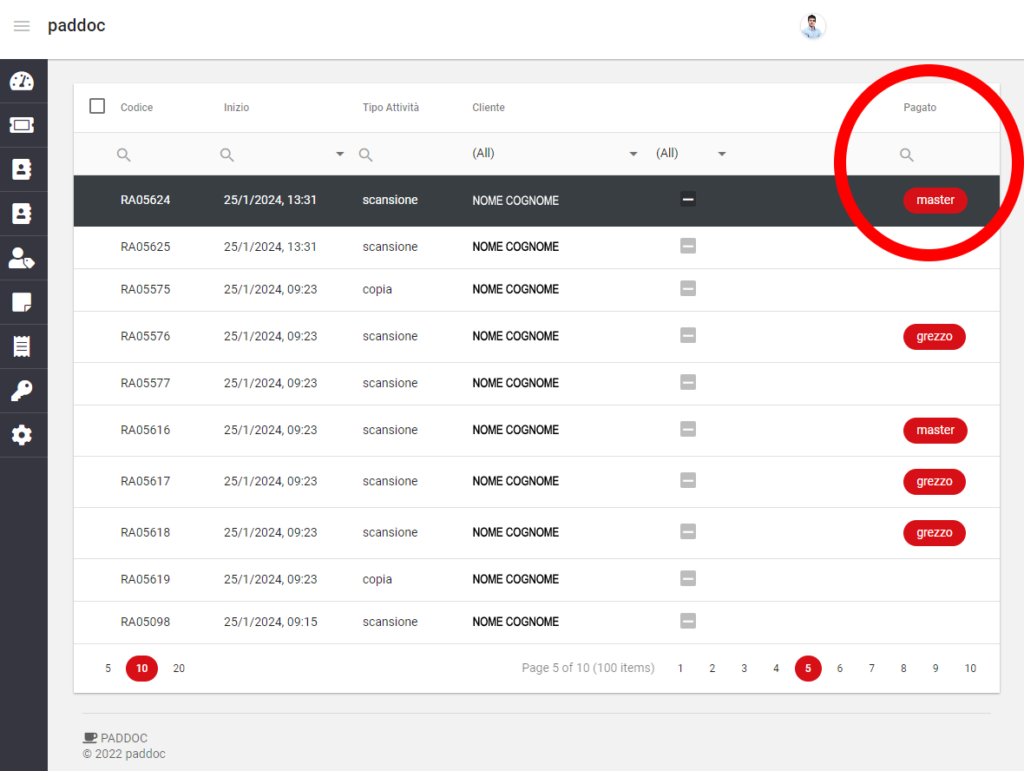Click search icon in Pagato filter
Image resolution: width=1024 pixels, height=771 pixels.
tap(906, 155)
